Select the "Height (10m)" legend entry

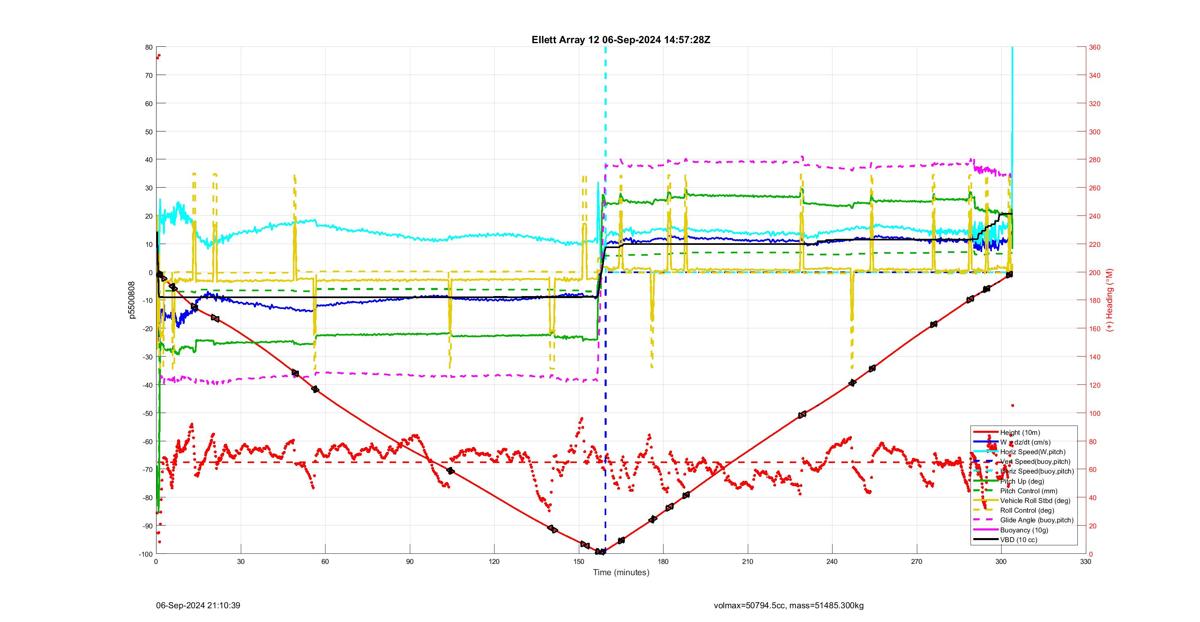pyautogui.click(x=1020, y=432)
